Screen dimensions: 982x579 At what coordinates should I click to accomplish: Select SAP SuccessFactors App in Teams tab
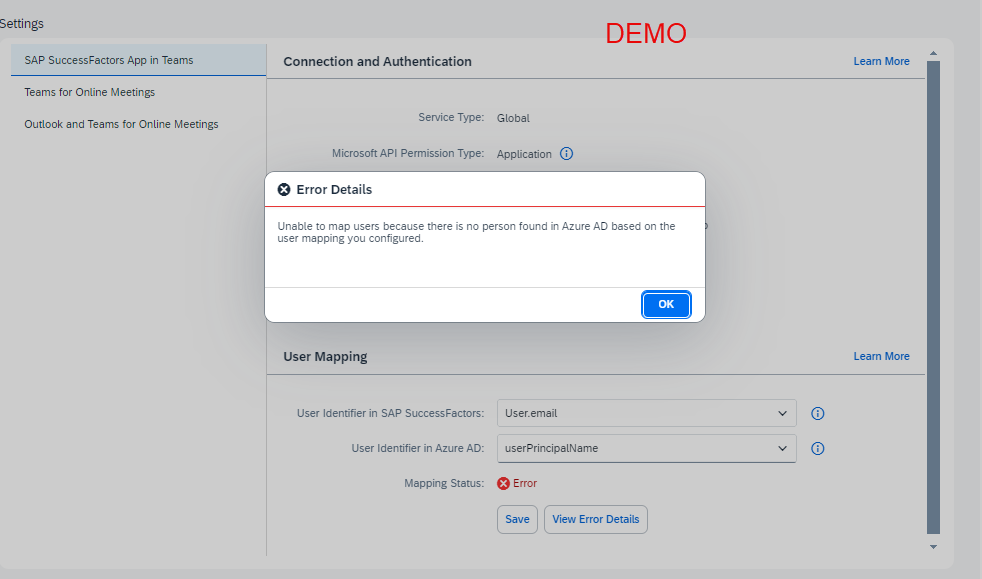tap(138, 60)
